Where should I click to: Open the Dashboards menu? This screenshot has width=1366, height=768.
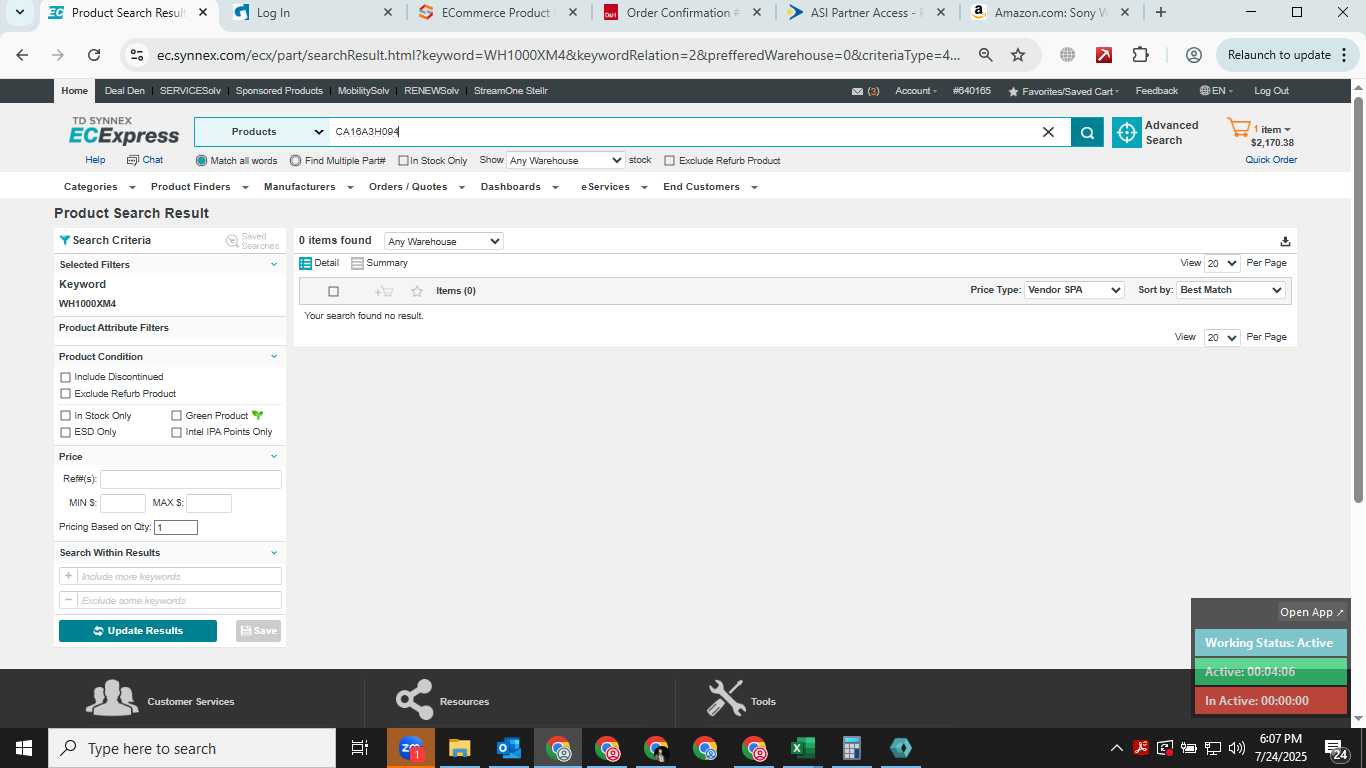coord(519,187)
